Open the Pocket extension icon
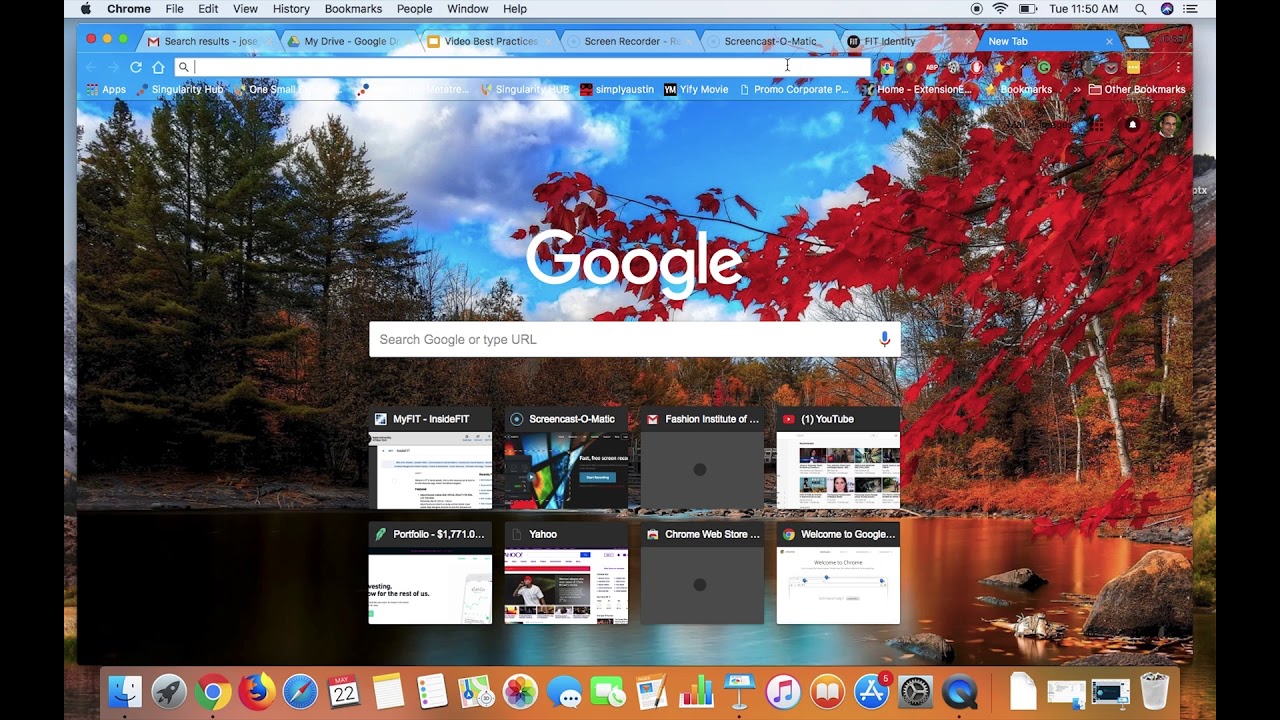This screenshot has width=1280, height=720. (1111, 67)
